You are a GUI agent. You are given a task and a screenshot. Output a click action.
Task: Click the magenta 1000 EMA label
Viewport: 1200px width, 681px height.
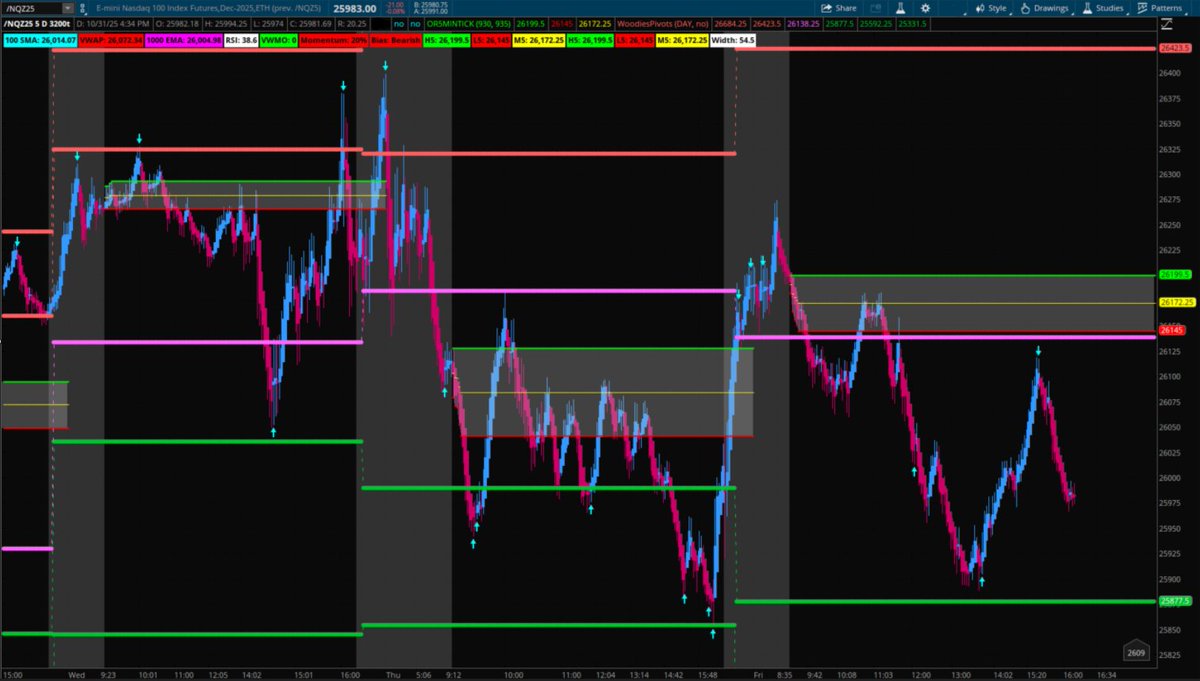184,39
